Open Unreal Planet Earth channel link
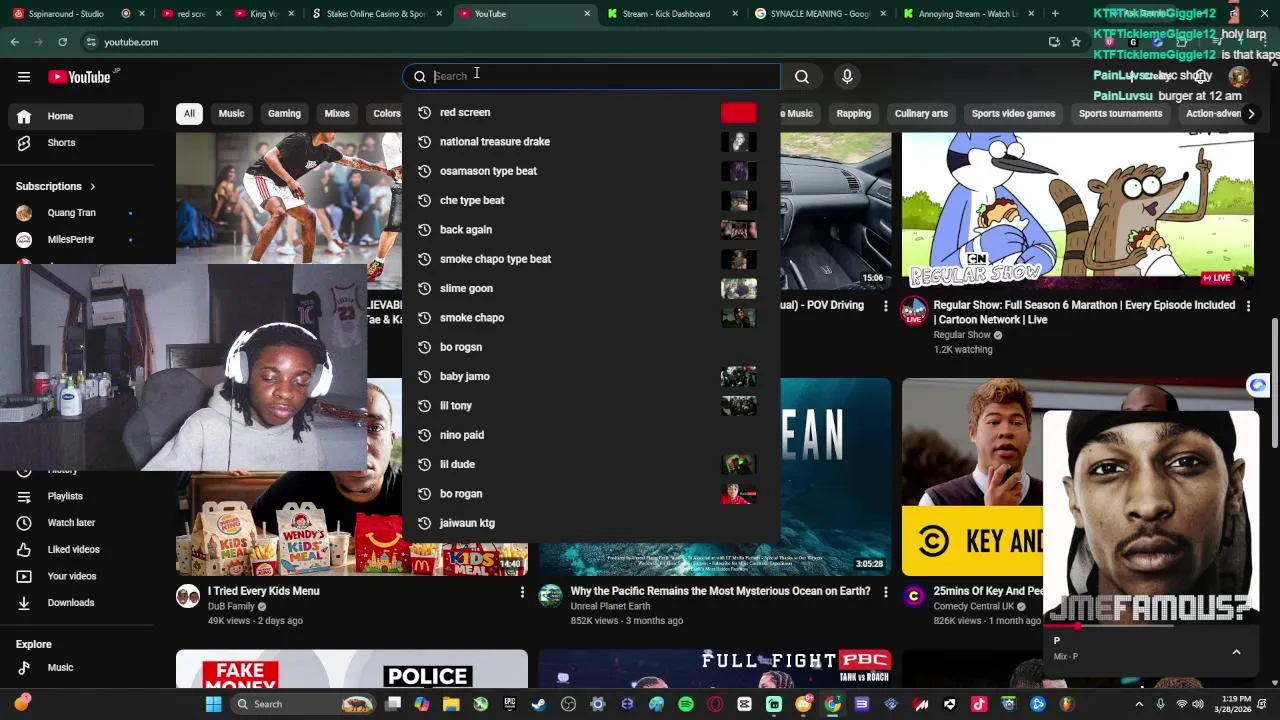Viewport: 1280px width, 720px height. [610, 606]
